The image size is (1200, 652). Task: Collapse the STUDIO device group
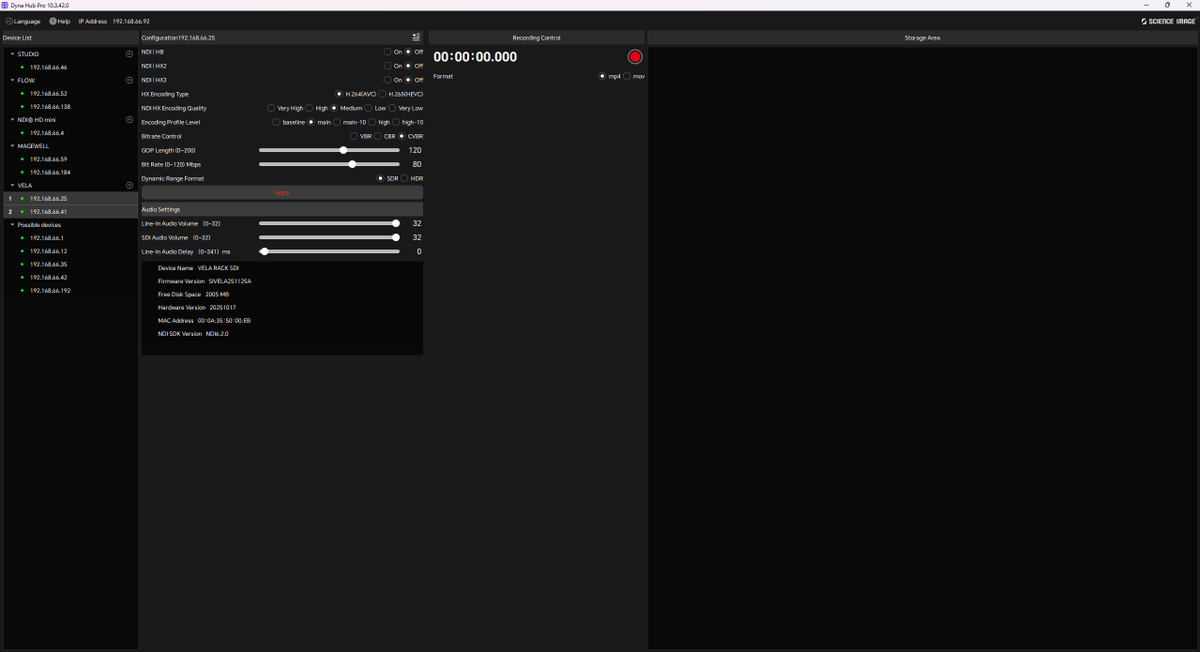point(13,54)
